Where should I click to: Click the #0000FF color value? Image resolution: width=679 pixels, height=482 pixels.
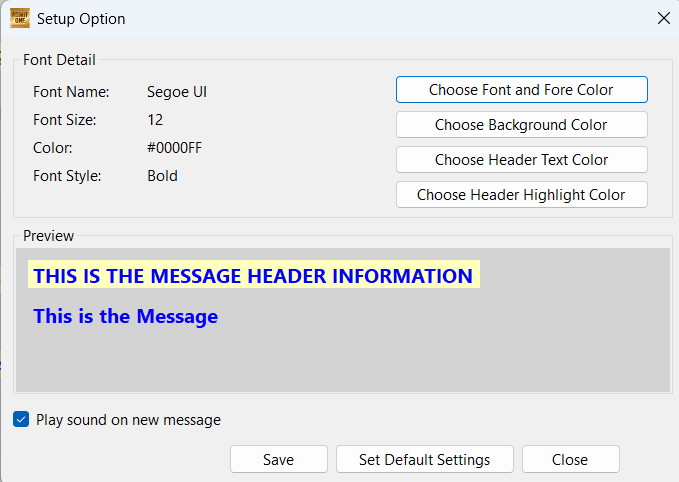(175, 148)
